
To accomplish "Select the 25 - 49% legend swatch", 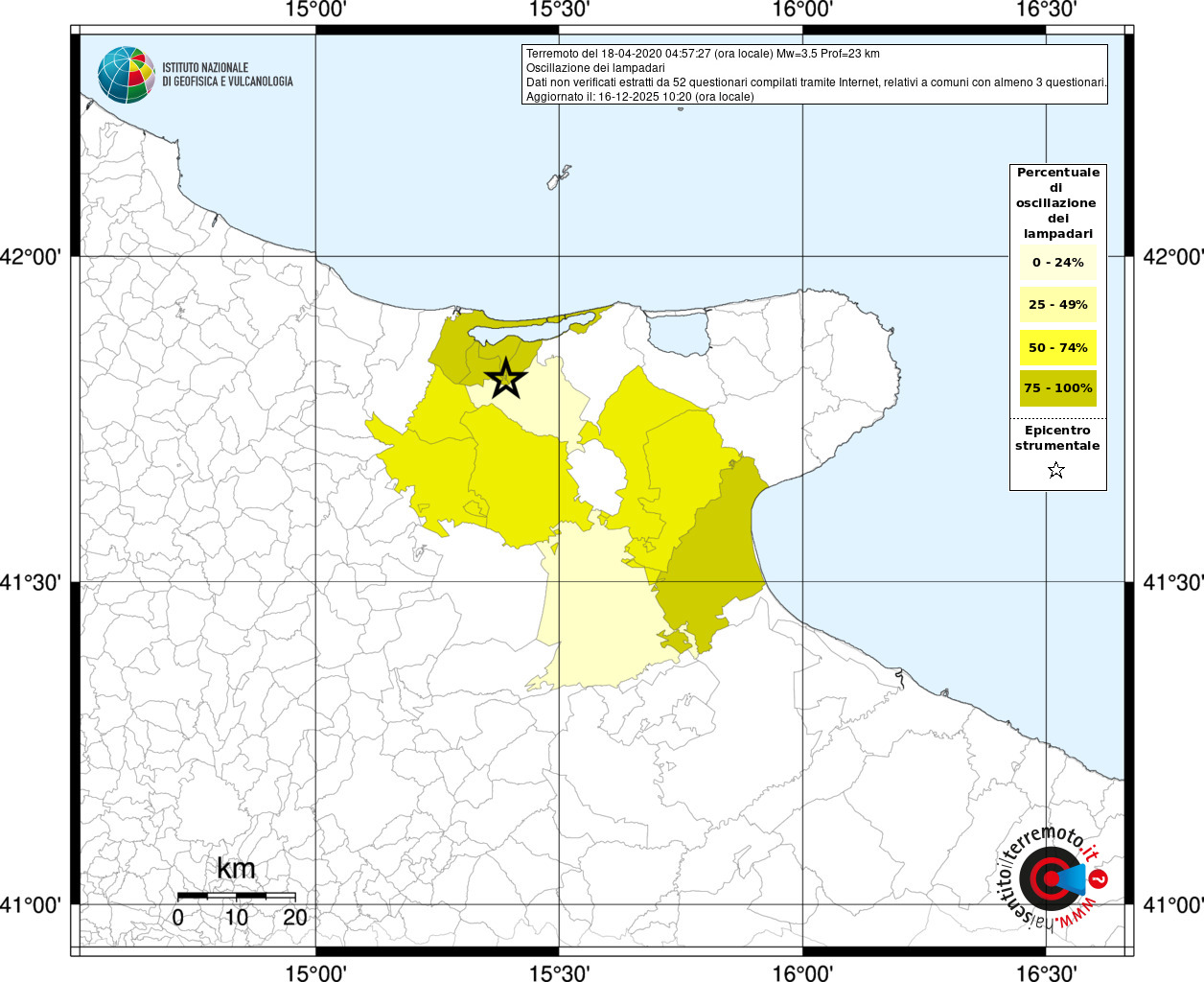I will click(1057, 305).
